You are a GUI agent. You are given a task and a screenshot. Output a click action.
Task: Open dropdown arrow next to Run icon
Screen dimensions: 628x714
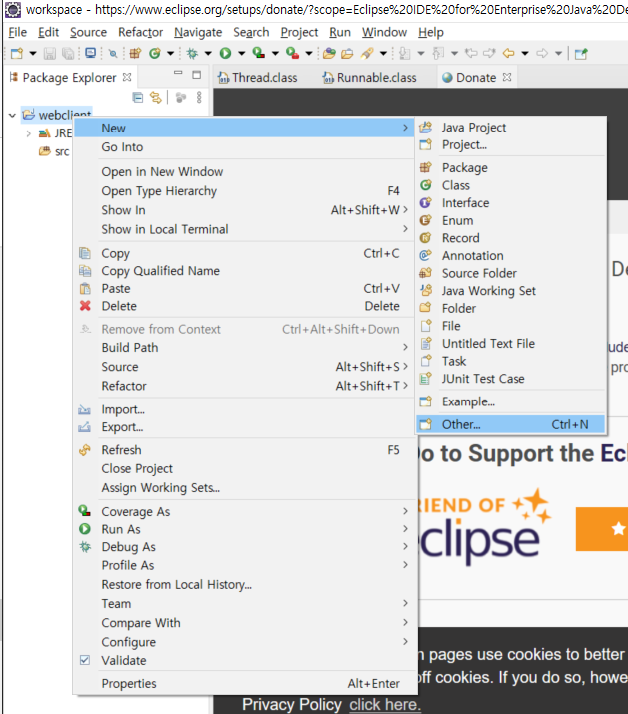pos(241,54)
